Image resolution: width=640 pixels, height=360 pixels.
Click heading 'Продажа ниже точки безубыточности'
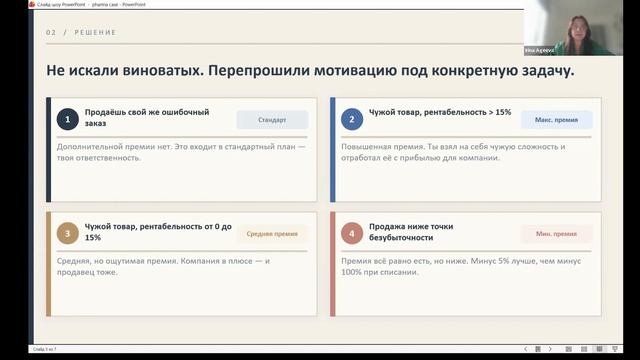click(x=411, y=232)
